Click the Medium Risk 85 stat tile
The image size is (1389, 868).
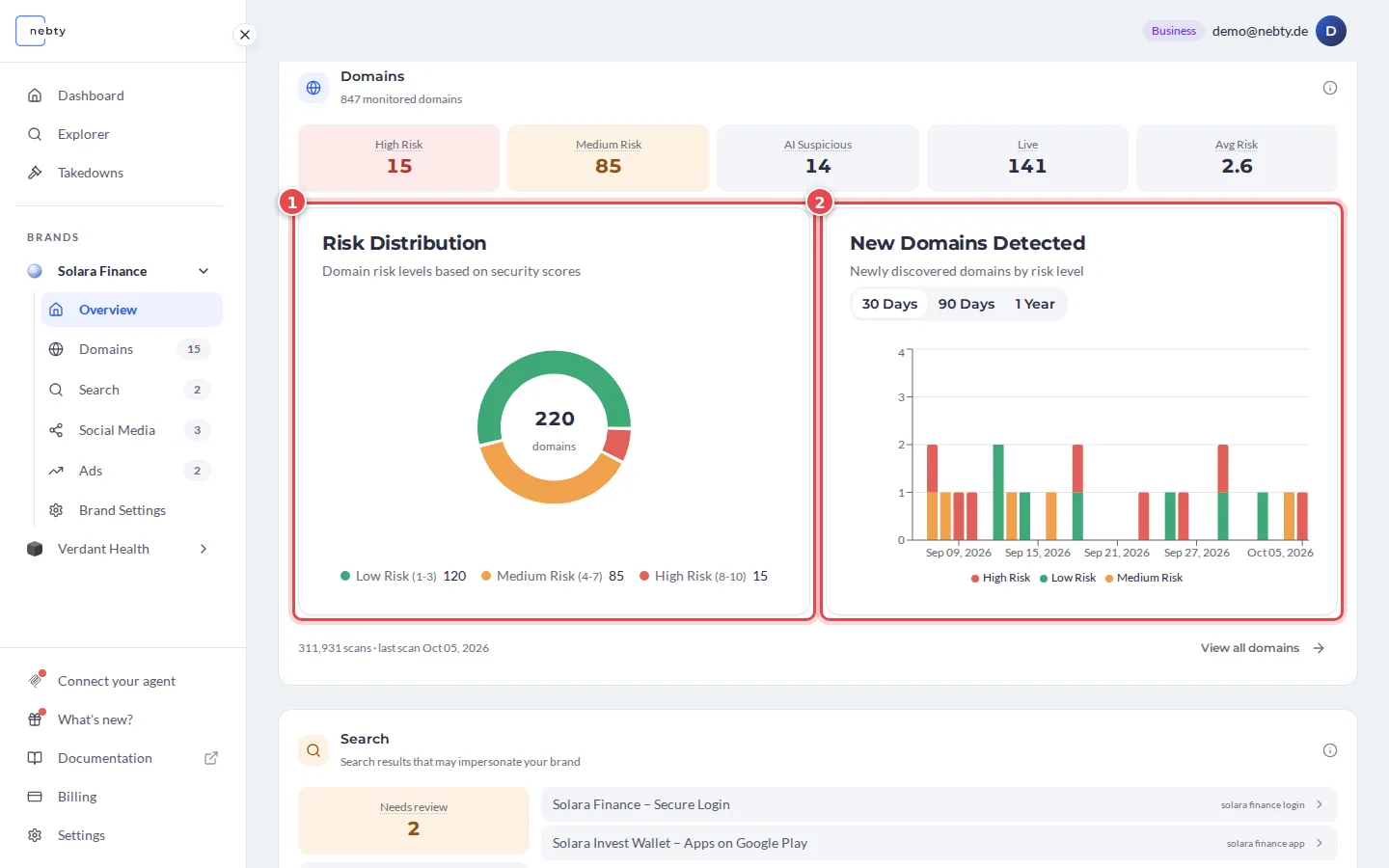609,157
